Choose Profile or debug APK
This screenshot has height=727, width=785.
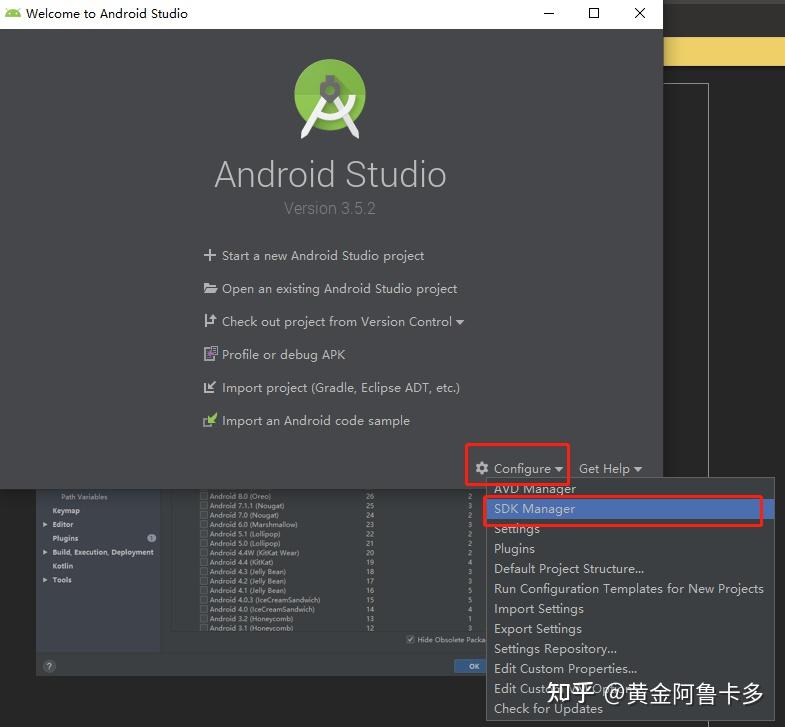tap(283, 354)
